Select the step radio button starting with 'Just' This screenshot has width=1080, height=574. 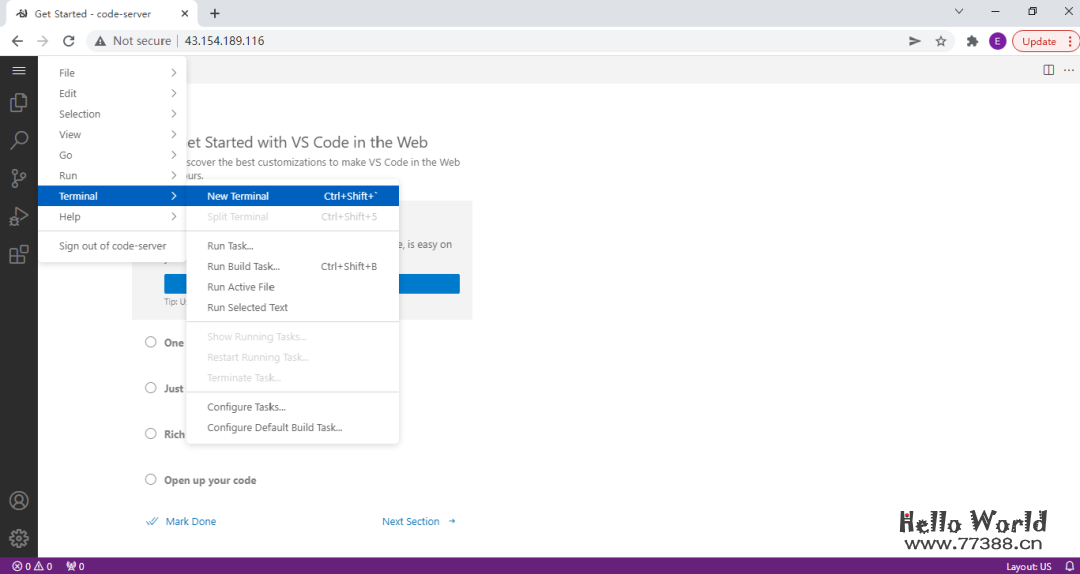(151, 388)
